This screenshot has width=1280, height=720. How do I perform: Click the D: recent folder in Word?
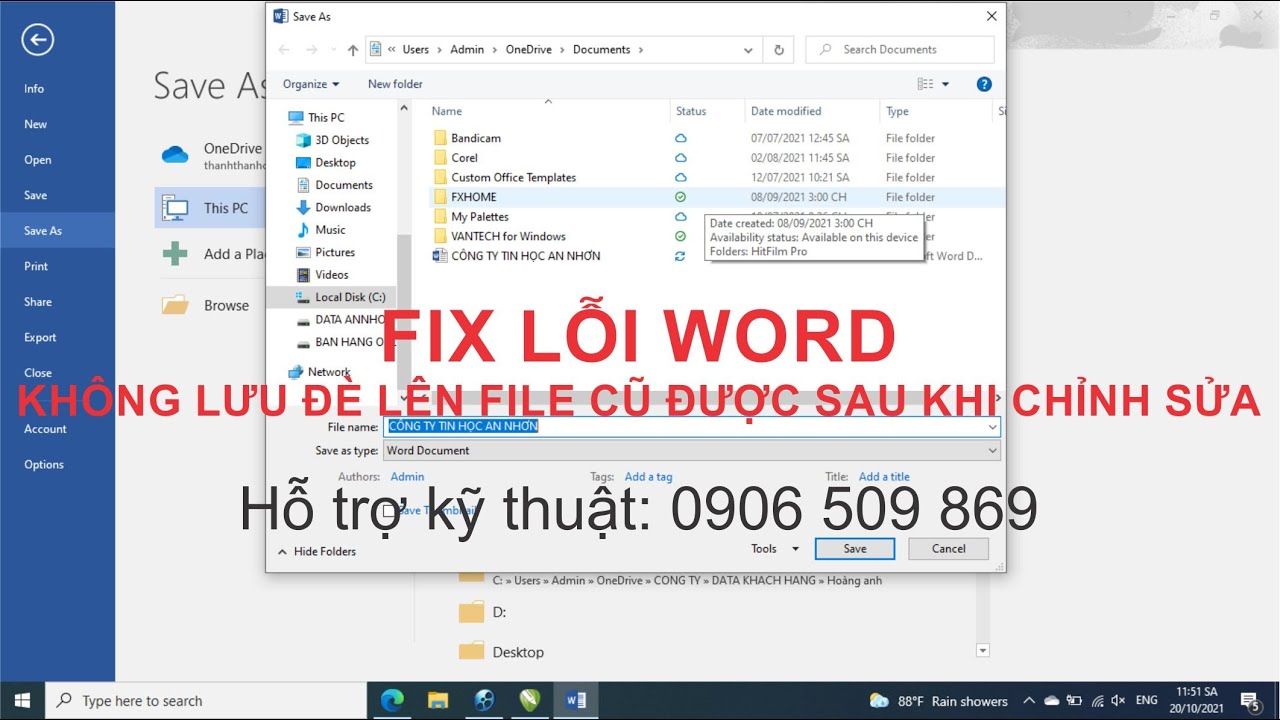(483, 612)
